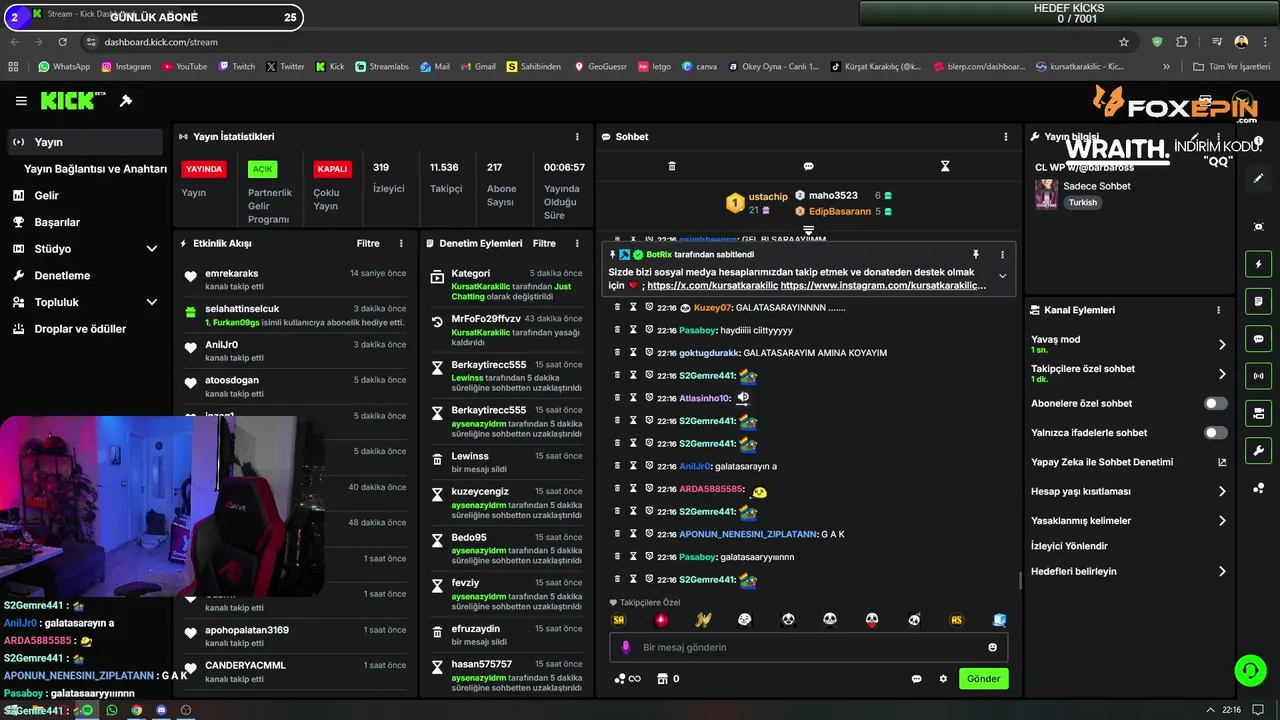This screenshot has height=720, width=1280.
Task: Click the chat icon in right sidebar
Action: pyautogui.click(x=1258, y=339)
